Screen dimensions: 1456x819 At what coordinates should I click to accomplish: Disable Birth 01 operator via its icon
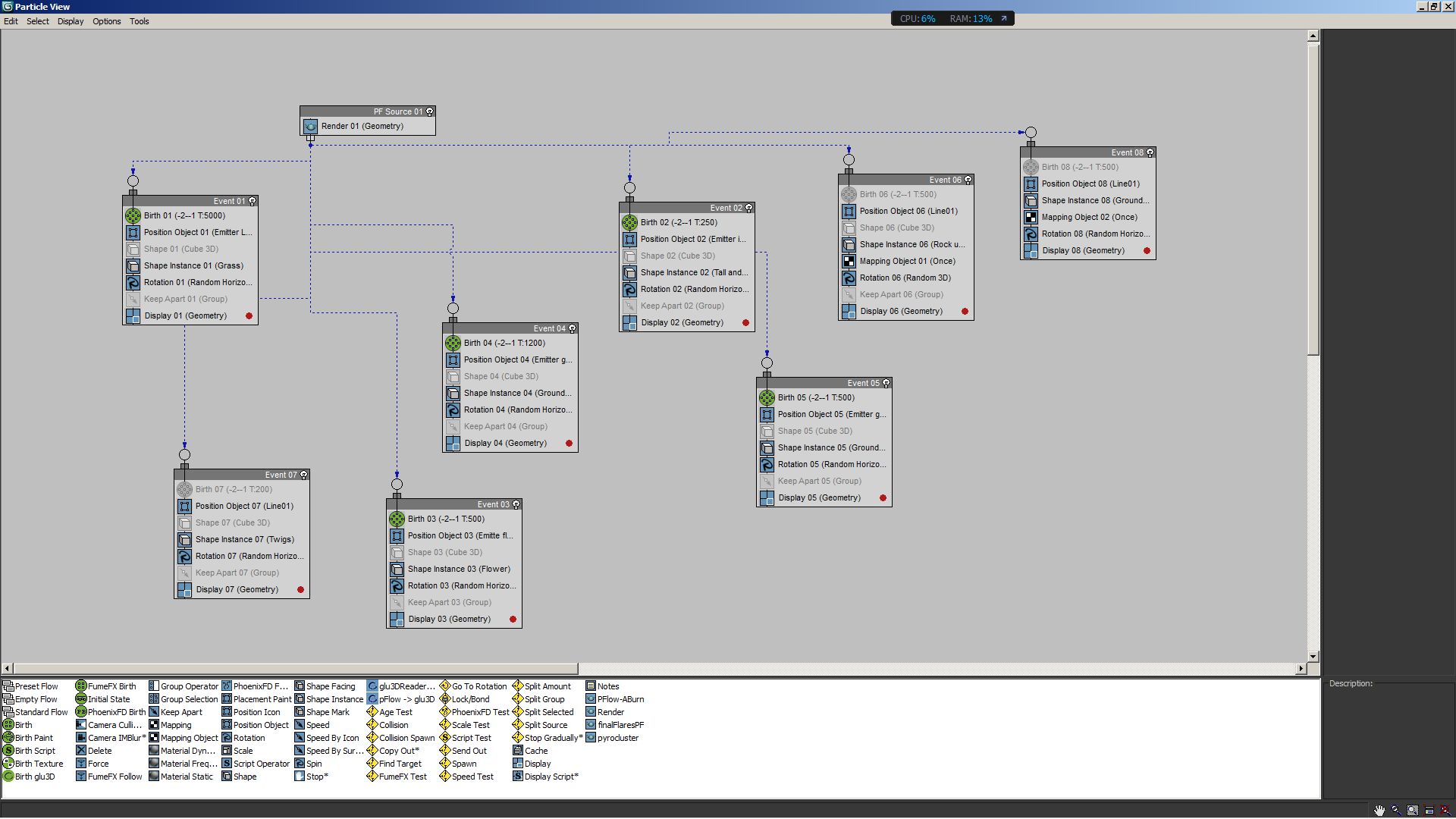(133, 216)
